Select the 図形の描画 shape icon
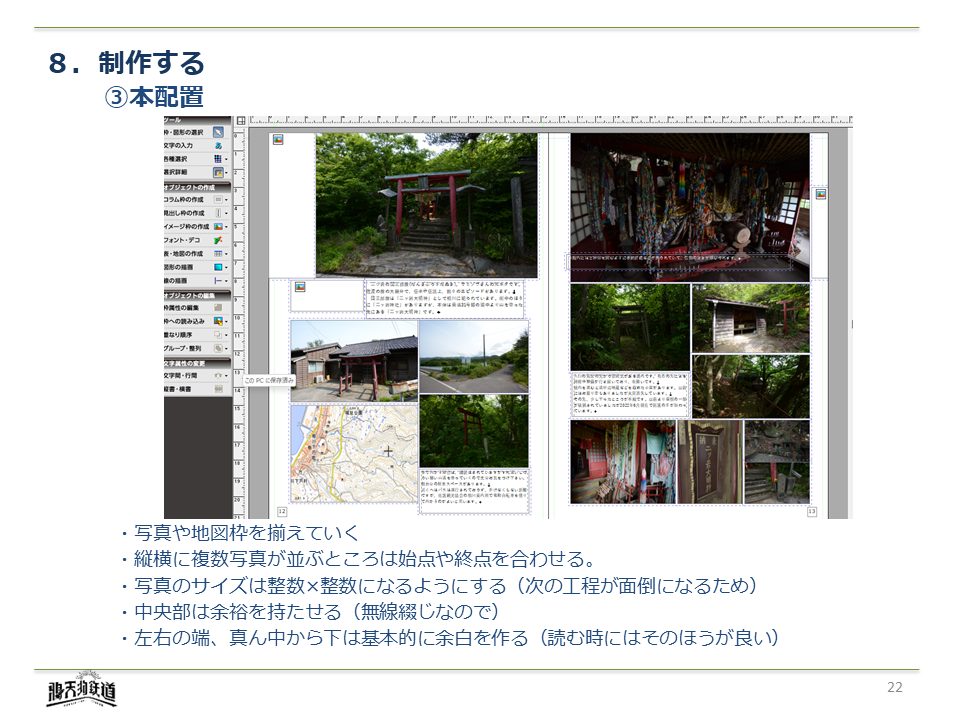Screen dimensions: 960x720 coord(217,267)
